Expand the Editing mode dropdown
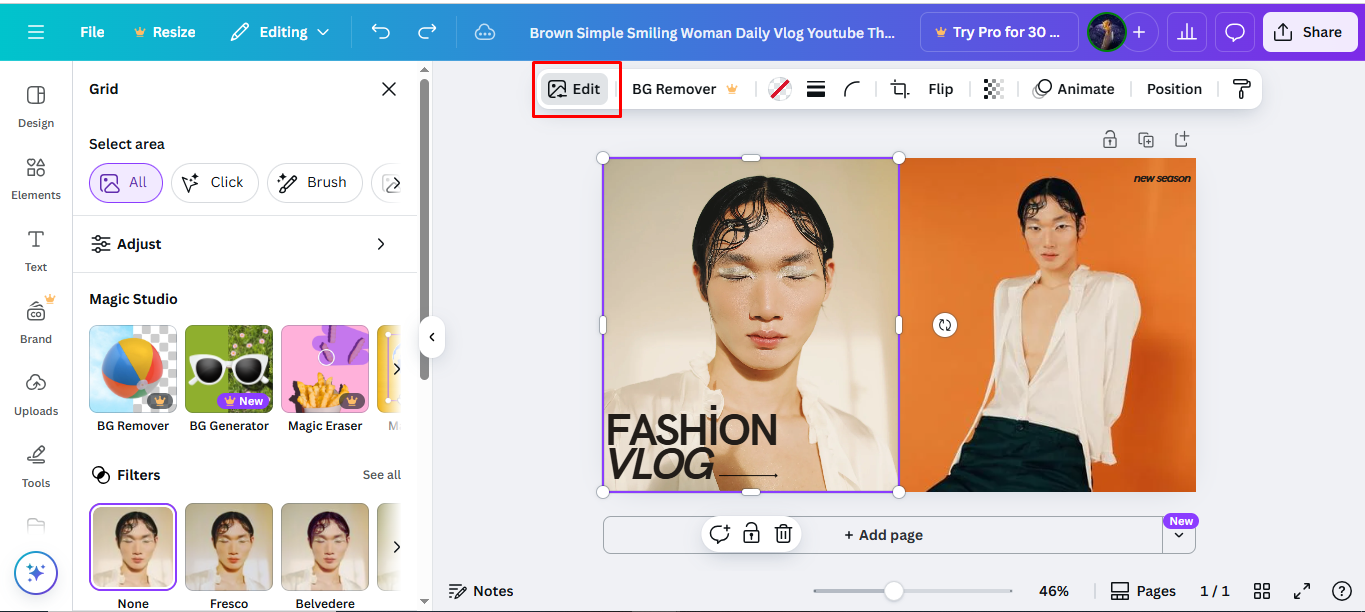1365x612 pixels. 280,31
